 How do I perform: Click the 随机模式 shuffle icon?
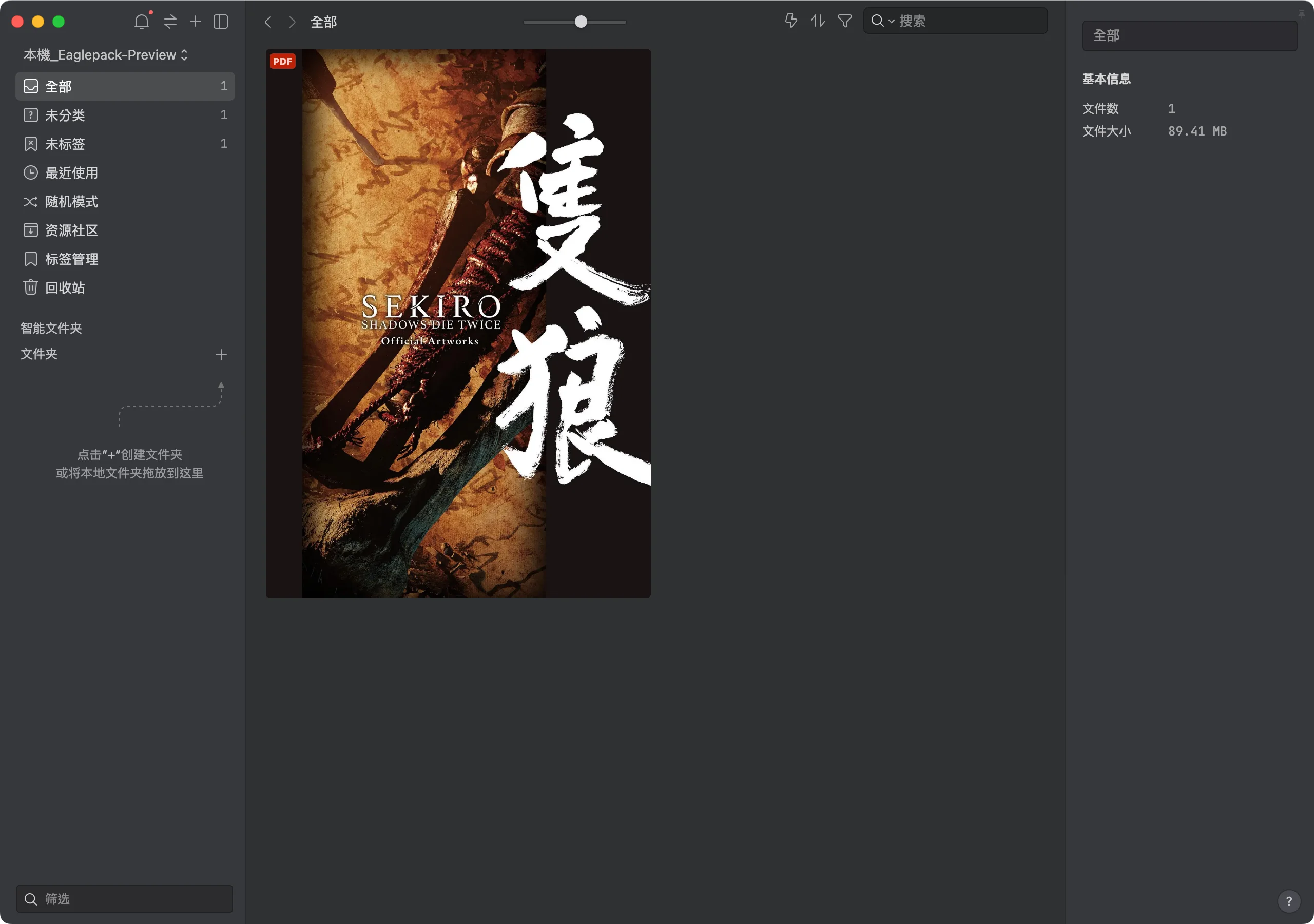[30, 202]
